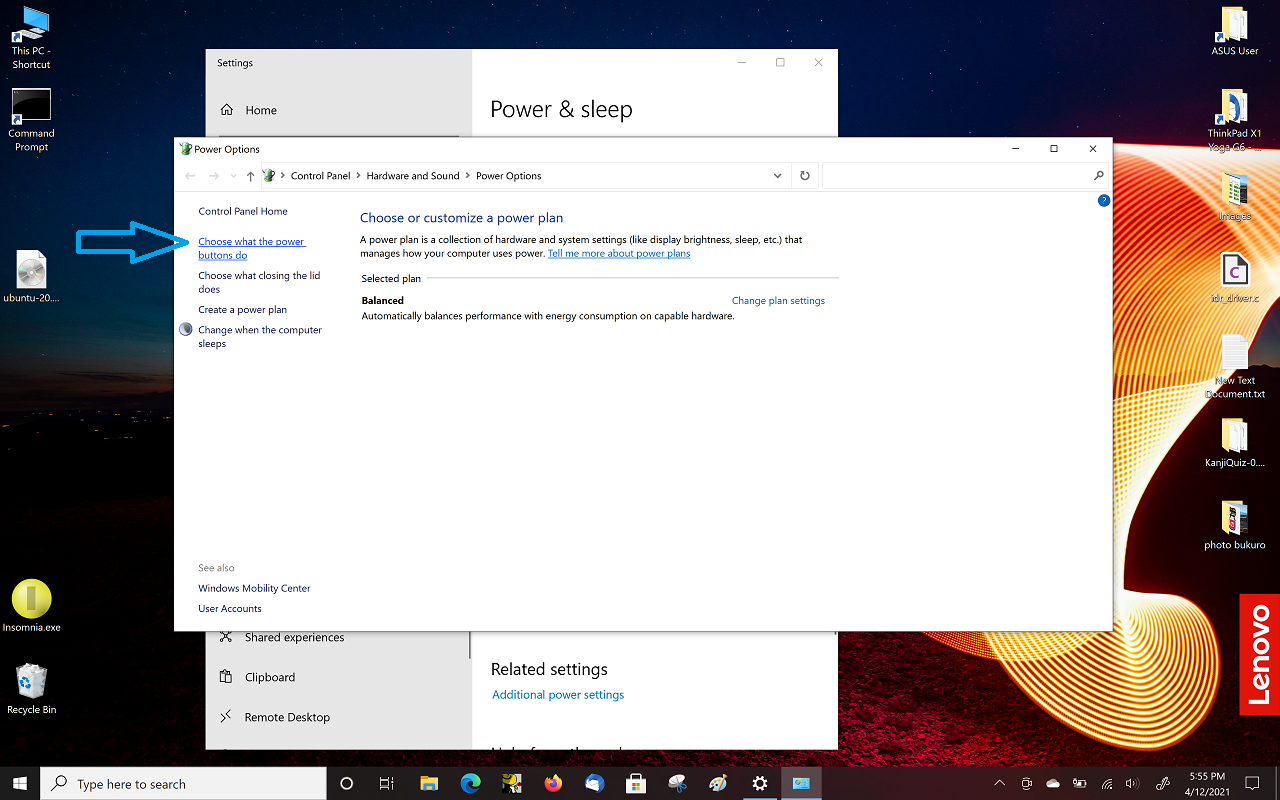Click the Remote Desktop icon in Settings
This screenshot has height=800, width=1280.
pos(226,717)
